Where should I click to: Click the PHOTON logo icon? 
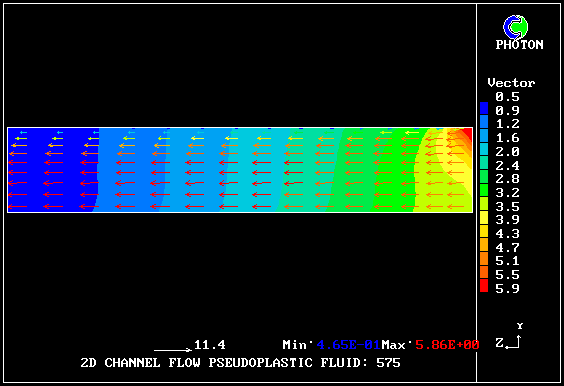(515, 27)
